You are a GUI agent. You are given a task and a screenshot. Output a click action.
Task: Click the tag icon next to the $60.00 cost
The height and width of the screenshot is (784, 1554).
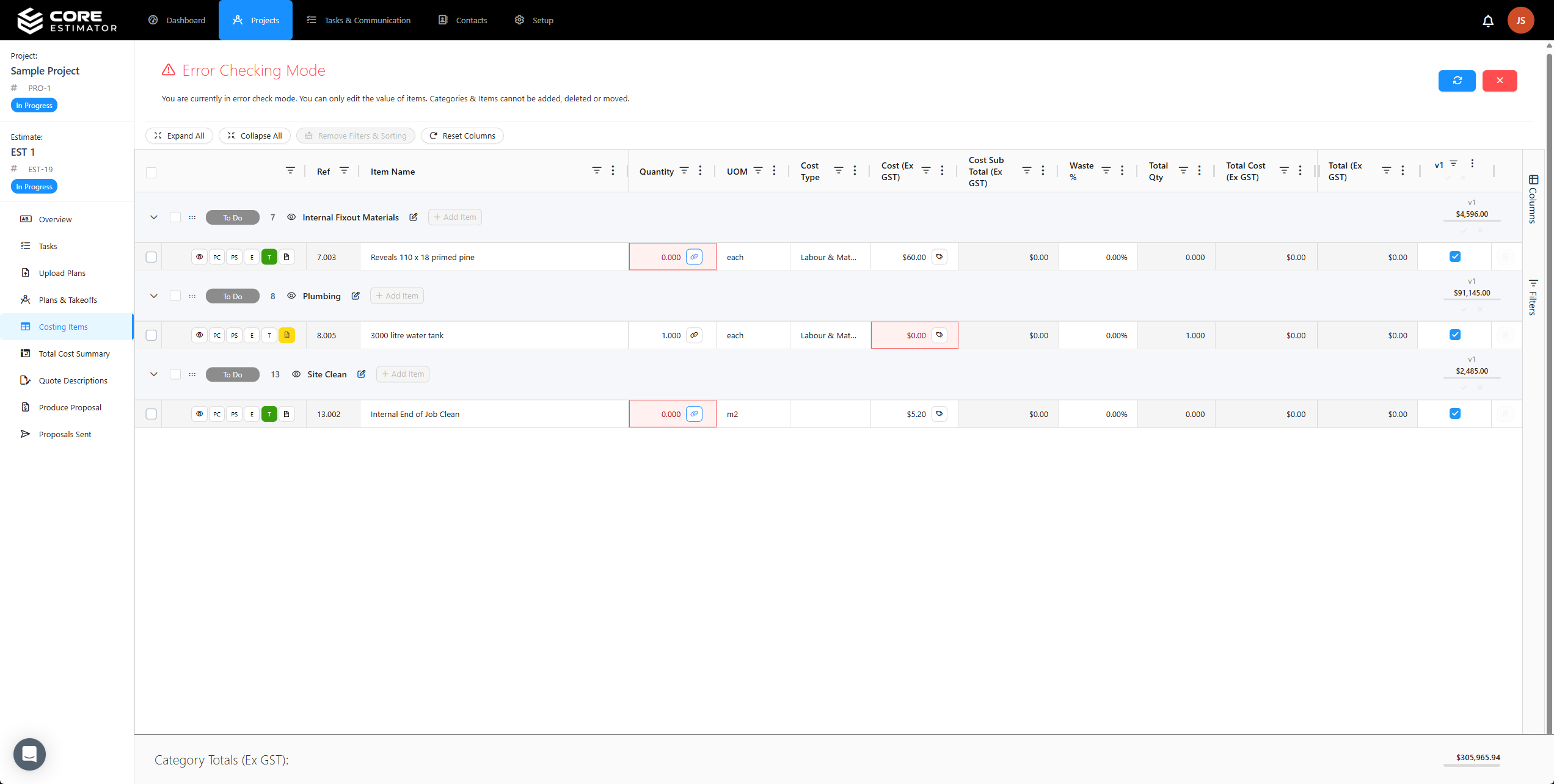pyautogui.click(x=939, y=256)
